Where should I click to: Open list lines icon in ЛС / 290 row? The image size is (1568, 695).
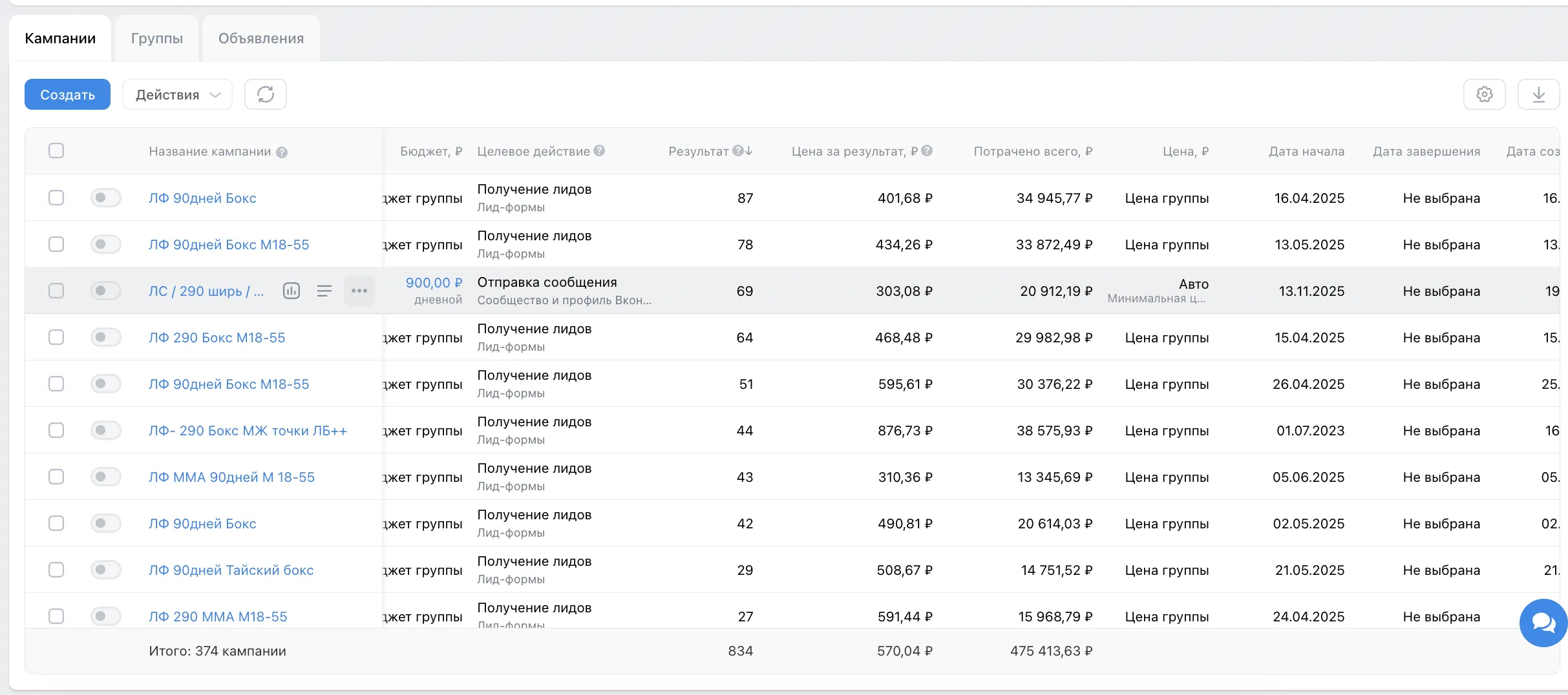(324, 291)
